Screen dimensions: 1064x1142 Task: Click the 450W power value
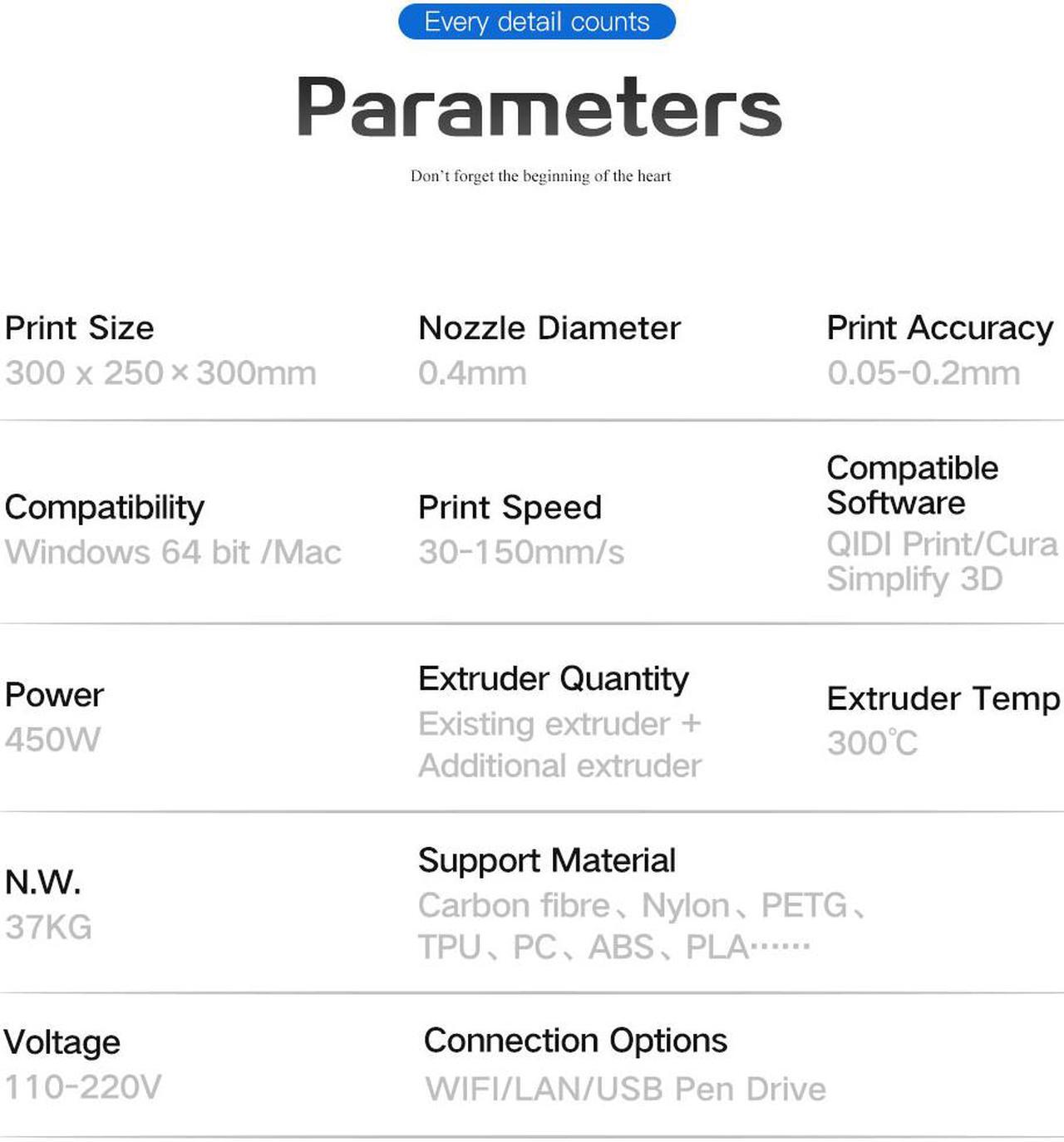52,740
